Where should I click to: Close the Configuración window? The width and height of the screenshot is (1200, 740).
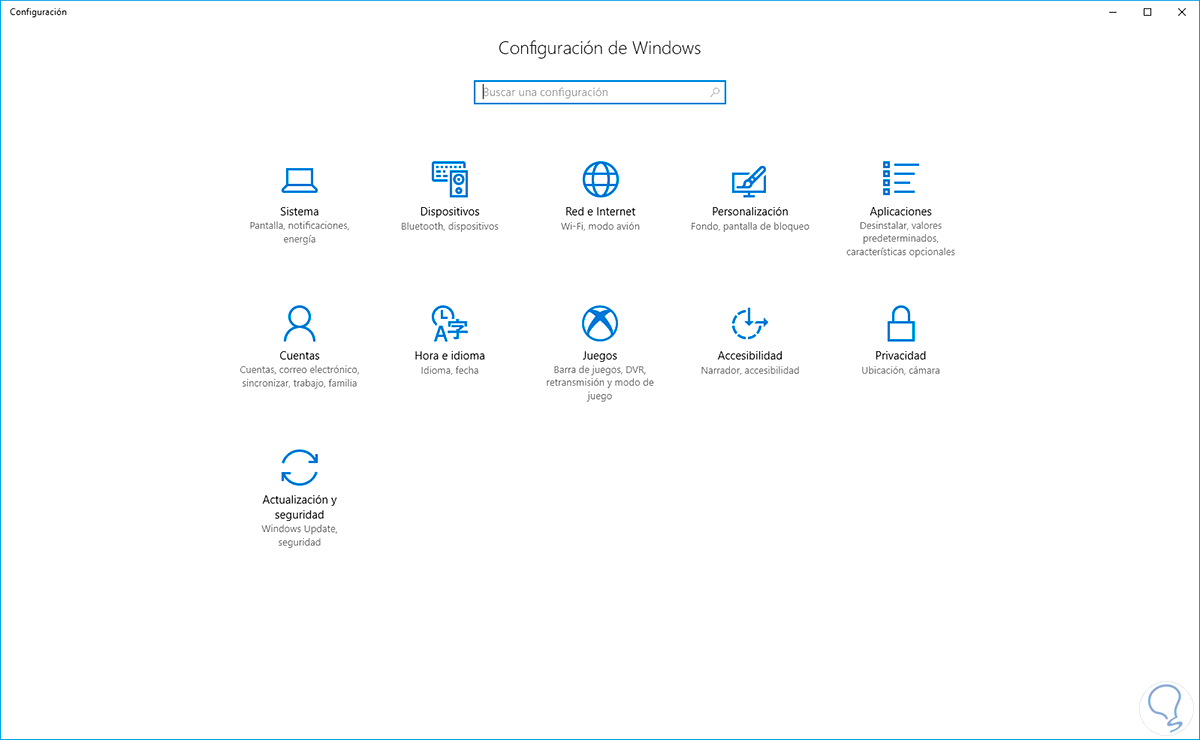(x=1180, y=11)
